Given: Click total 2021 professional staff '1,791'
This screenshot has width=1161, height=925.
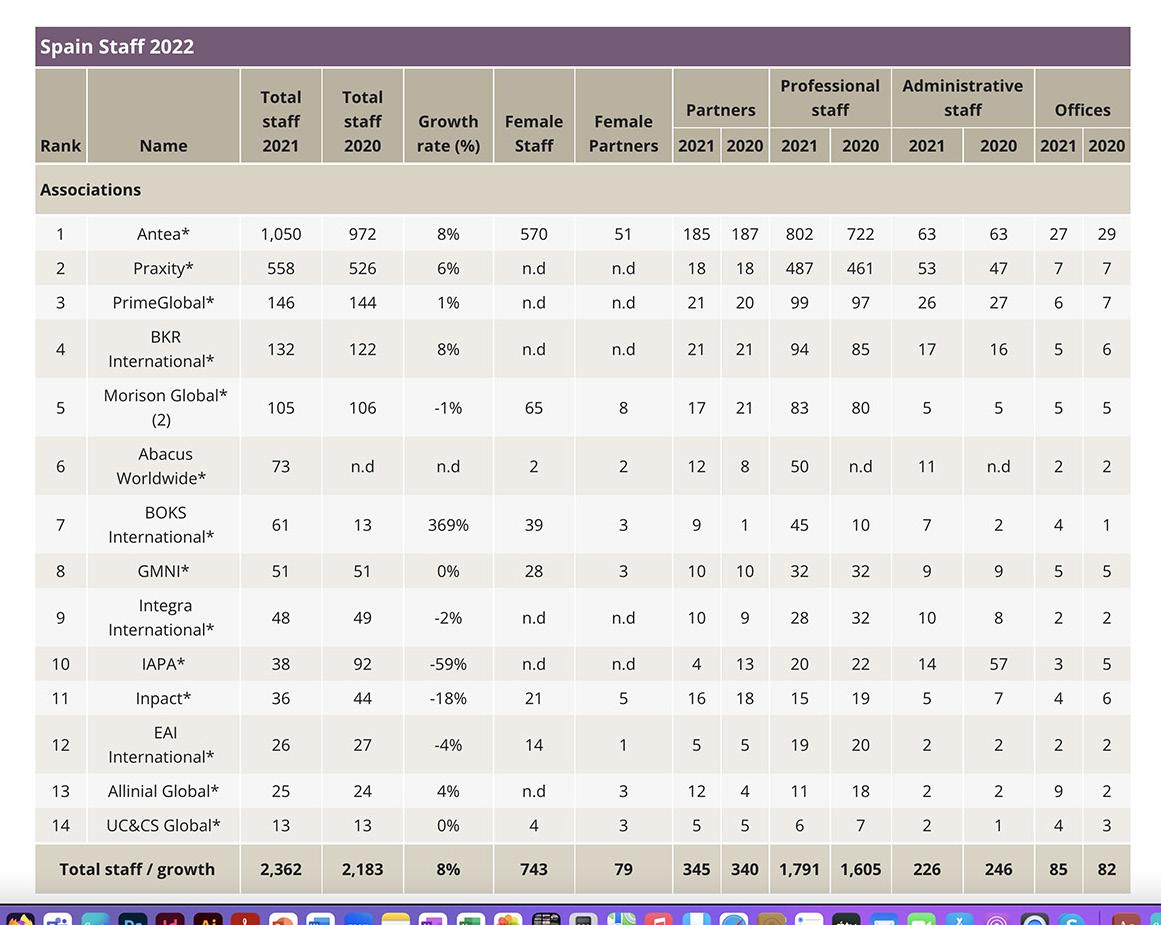Looking at the screenshot, I should coord(800,869).
